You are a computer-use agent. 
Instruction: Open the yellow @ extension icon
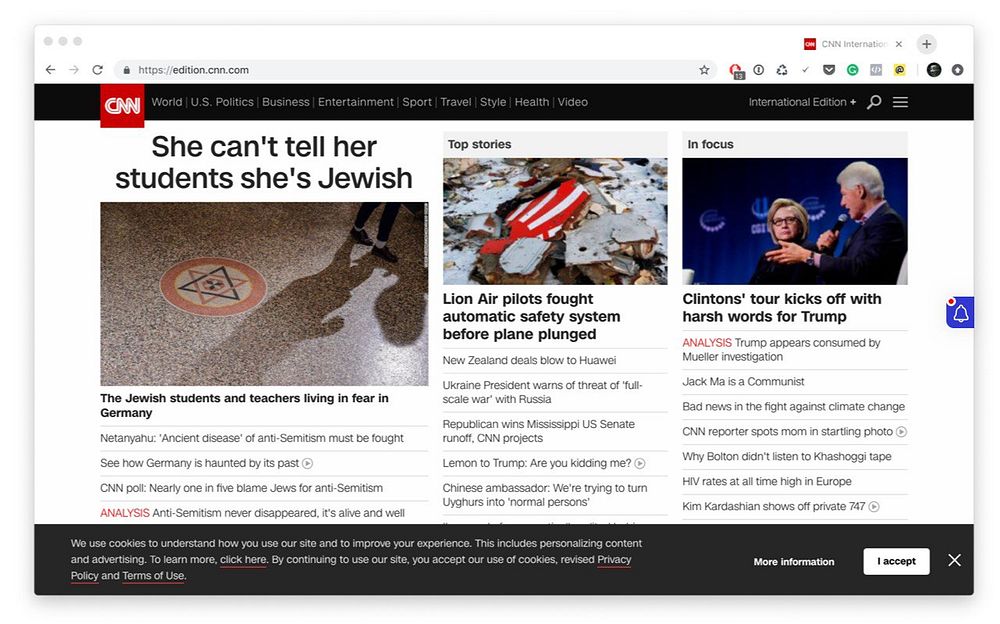point(899,70)
